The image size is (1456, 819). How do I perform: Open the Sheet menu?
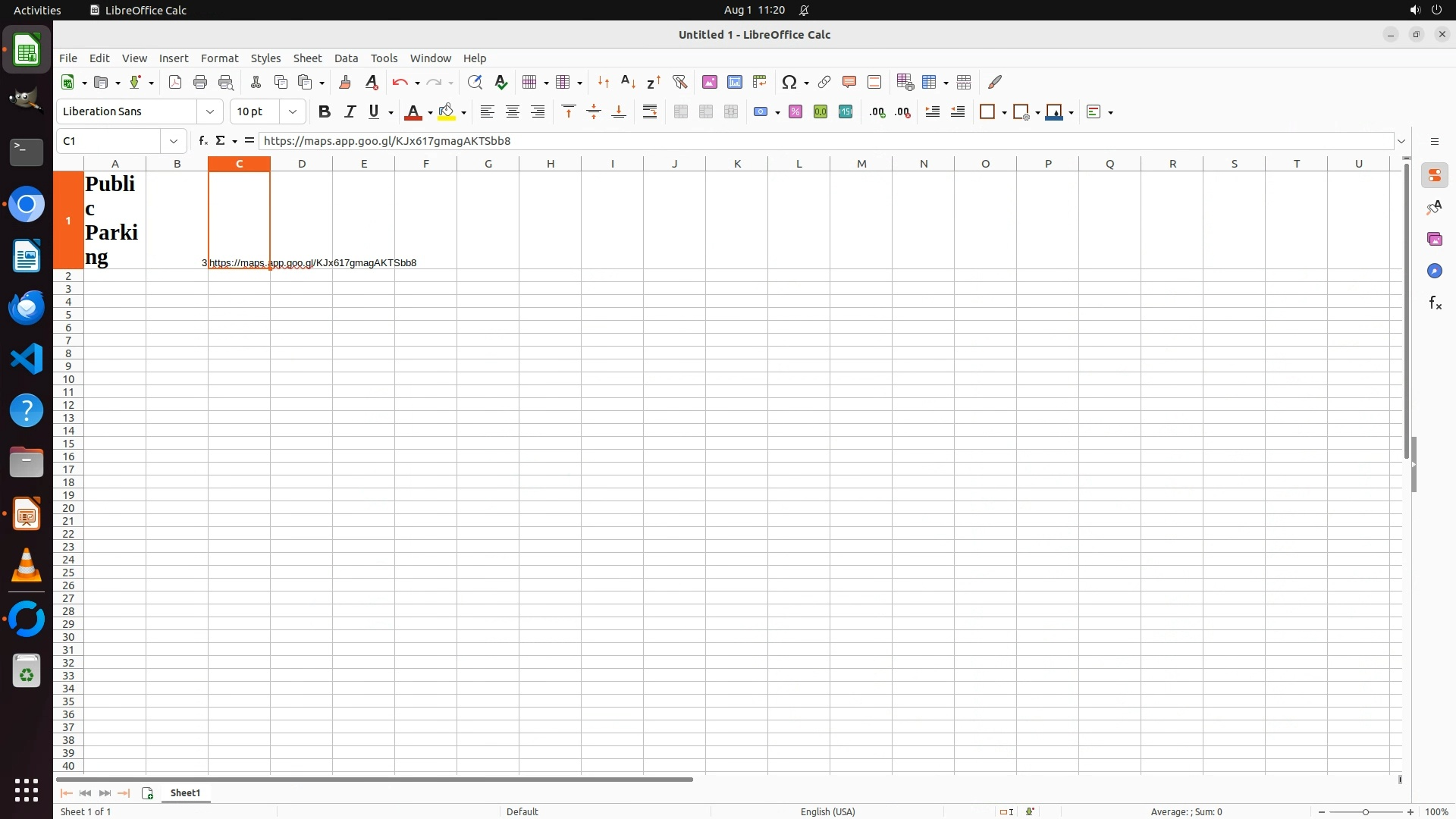tap(307, 58)
